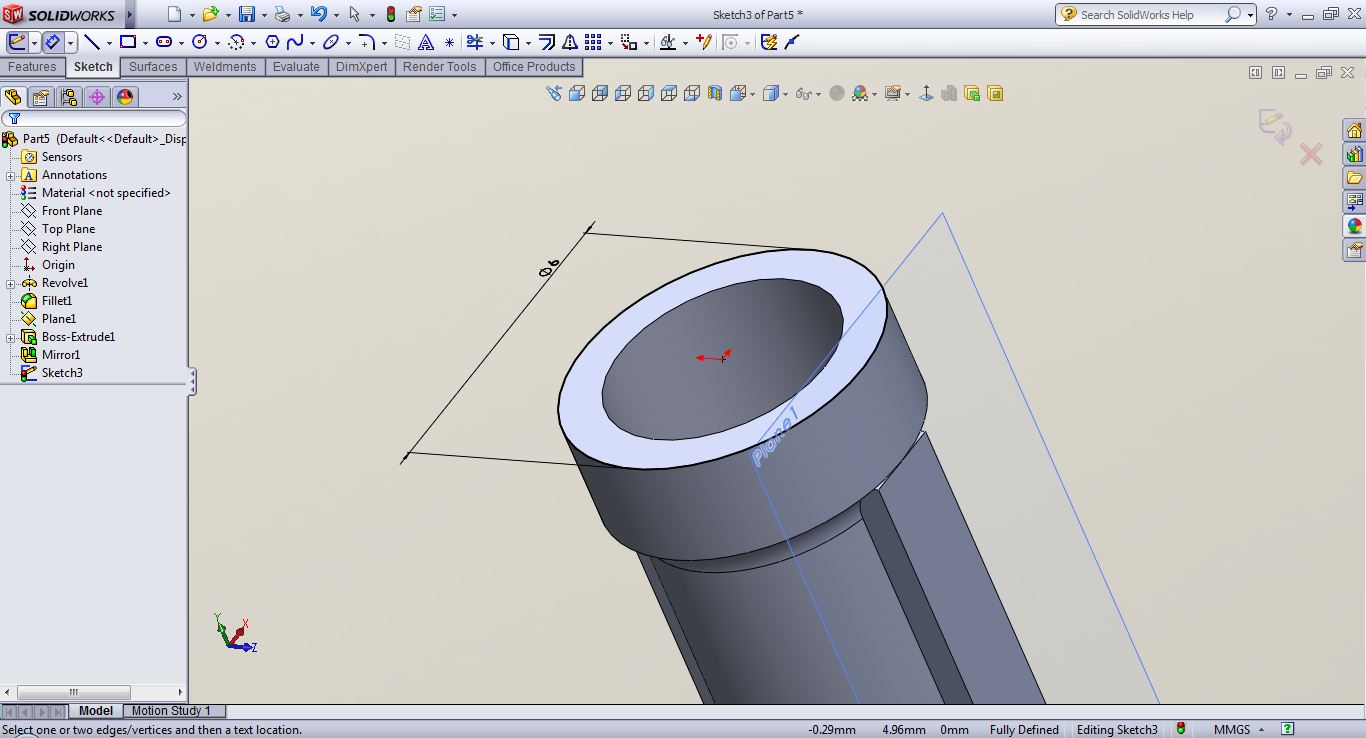Select Plane1 in the feature tree

click(58, 319)
